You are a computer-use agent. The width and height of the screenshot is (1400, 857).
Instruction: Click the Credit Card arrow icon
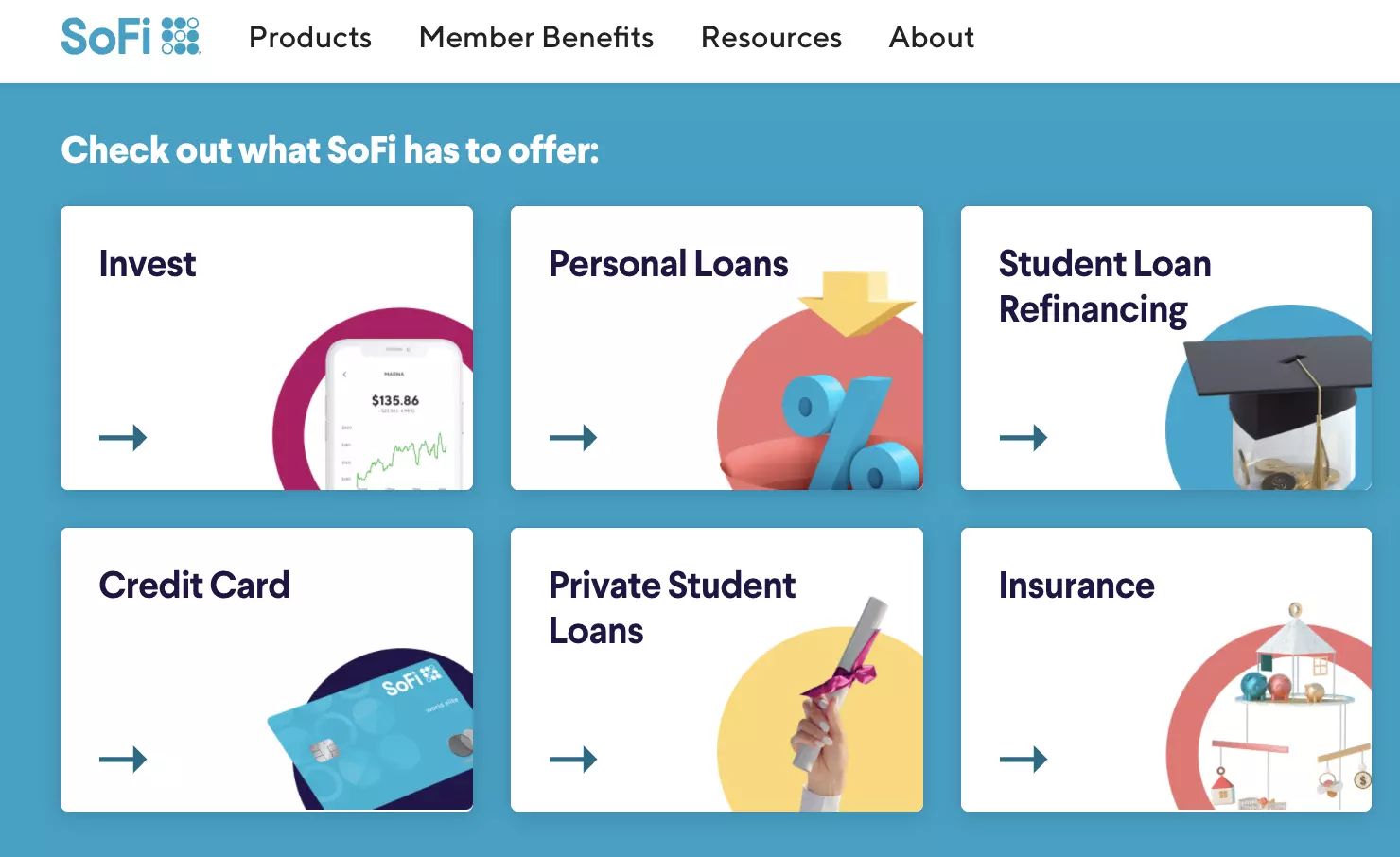[x=123, y=759]
